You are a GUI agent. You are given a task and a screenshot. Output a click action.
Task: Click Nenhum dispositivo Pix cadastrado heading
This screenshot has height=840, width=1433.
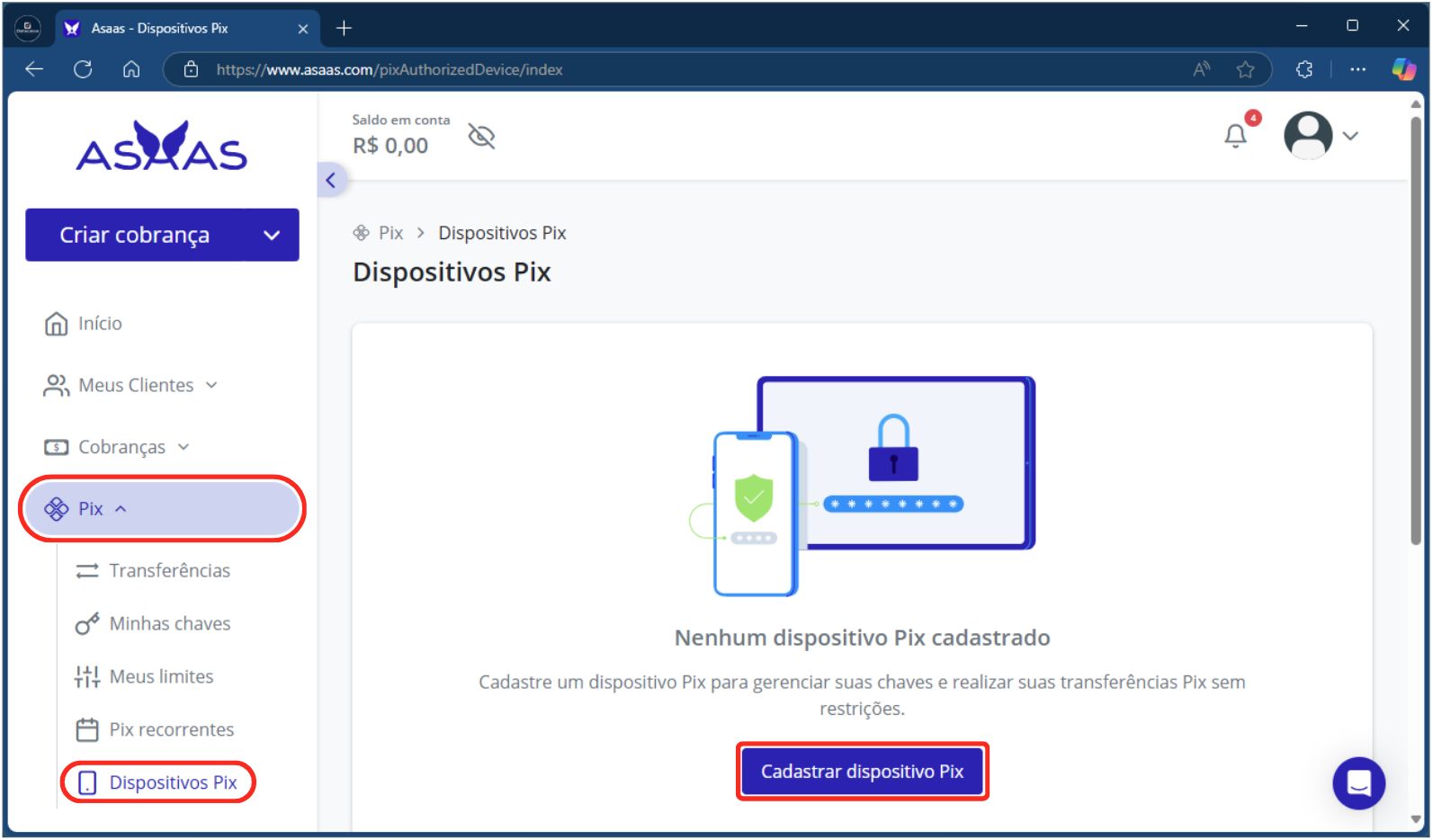862,639
